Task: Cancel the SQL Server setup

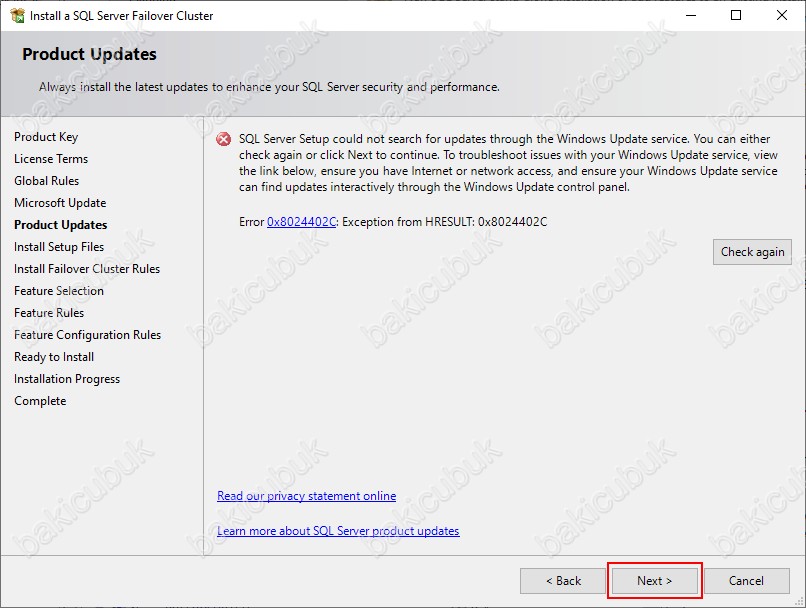Action: coord(746,581)
